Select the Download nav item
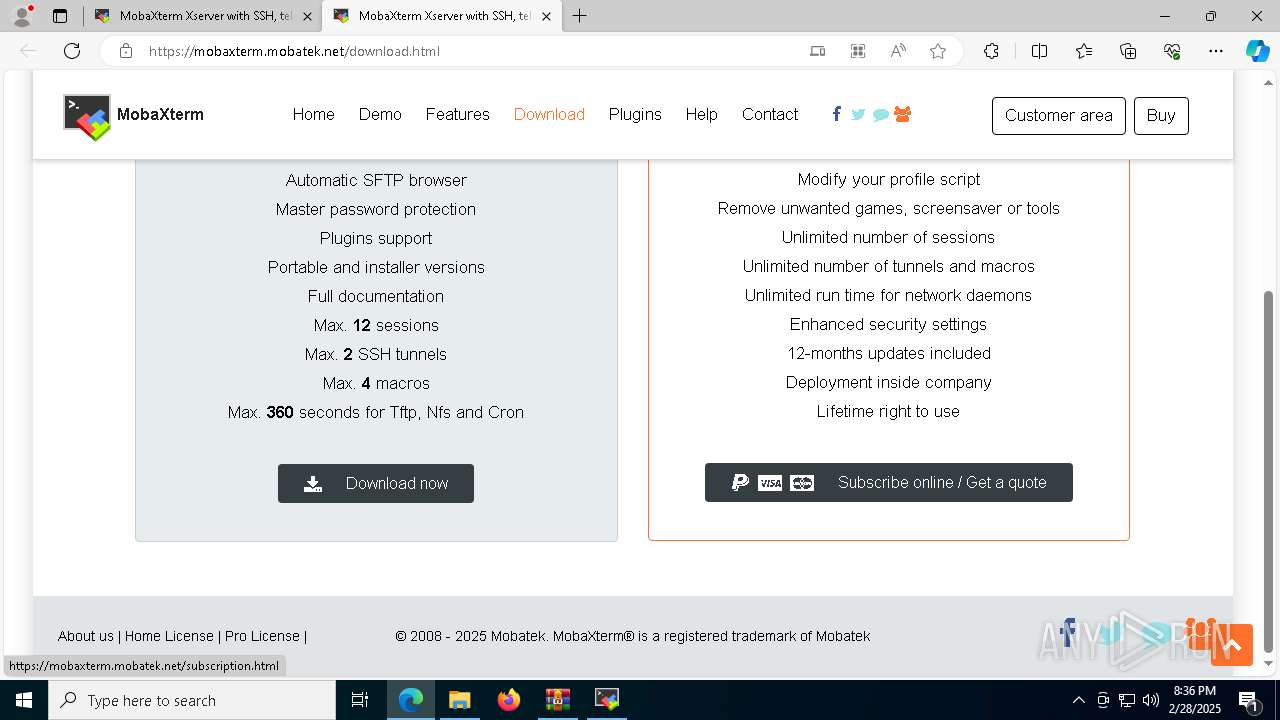 coord(549,115)
